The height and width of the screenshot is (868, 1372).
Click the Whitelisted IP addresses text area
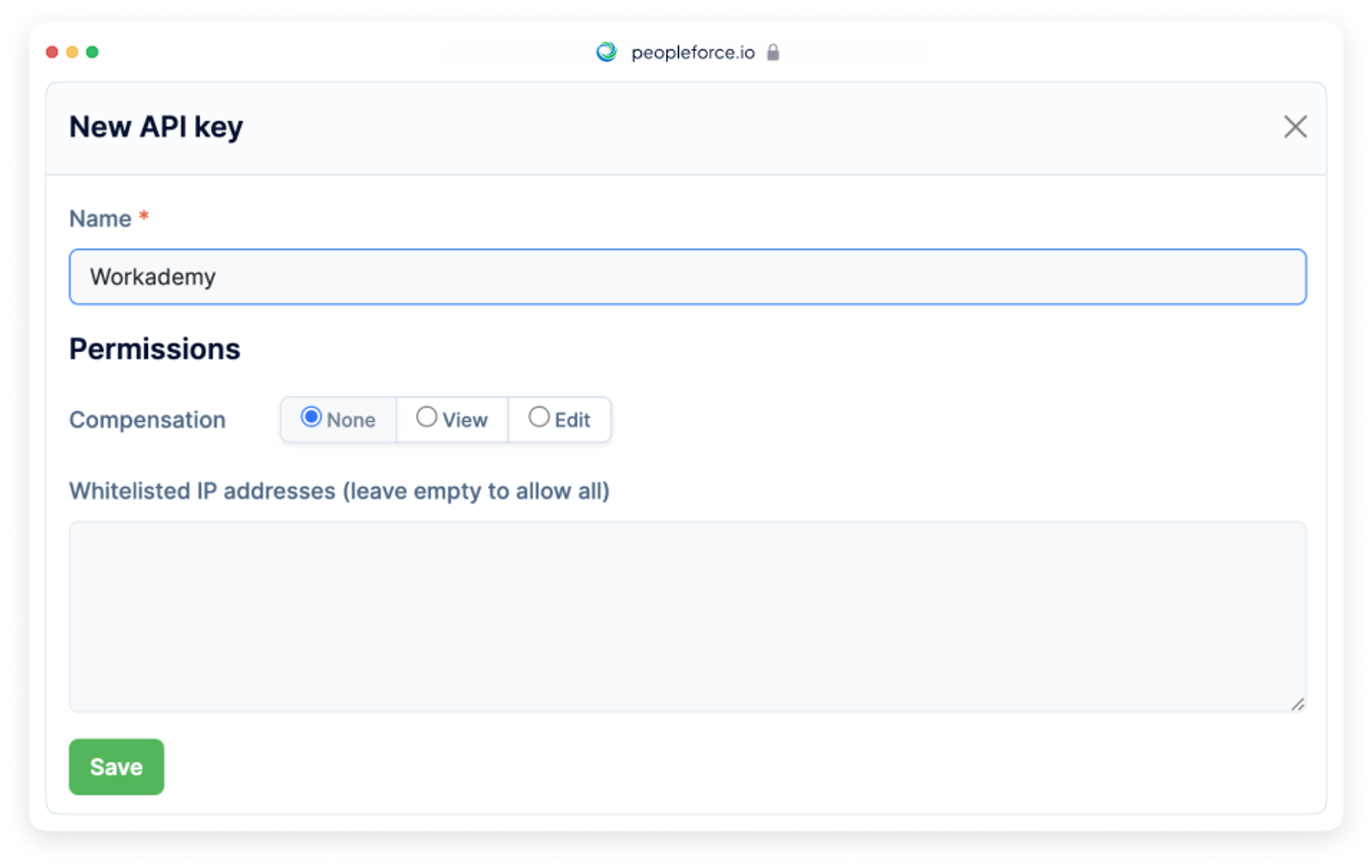coord(687,617)
